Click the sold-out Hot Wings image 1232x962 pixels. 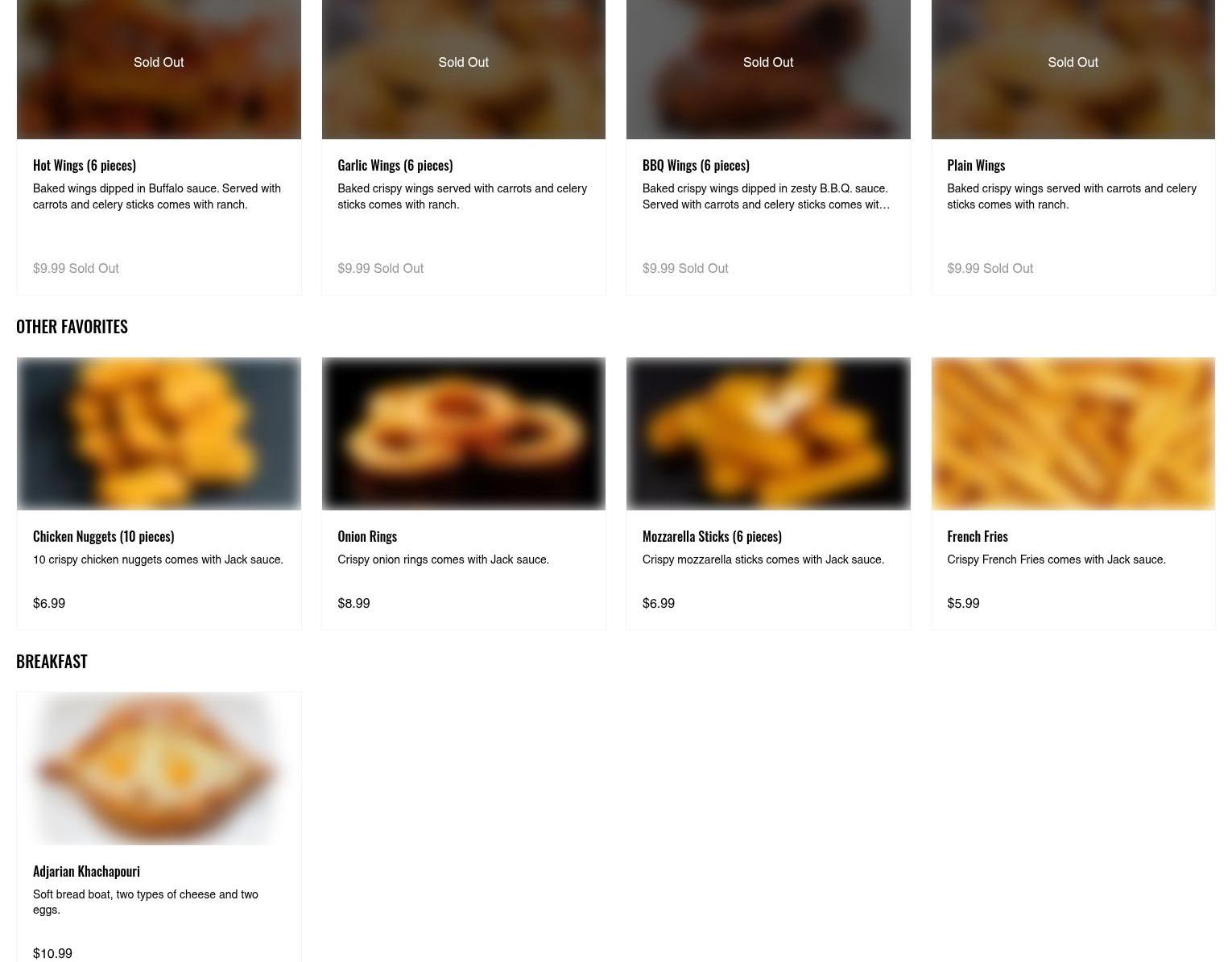[x=159, y=69]
